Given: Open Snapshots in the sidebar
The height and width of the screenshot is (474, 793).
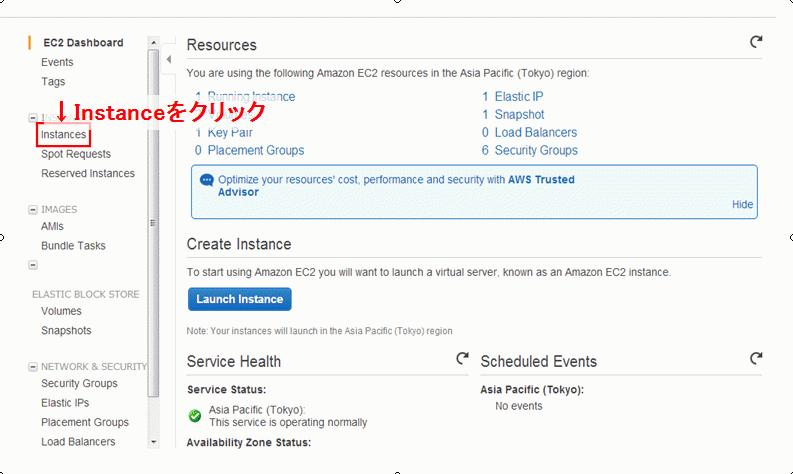Looking at the screenshot, I should pos(66,331).
